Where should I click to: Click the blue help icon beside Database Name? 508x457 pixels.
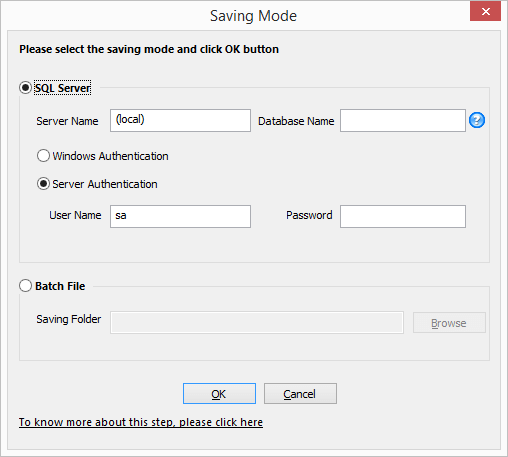pos(477,120)
